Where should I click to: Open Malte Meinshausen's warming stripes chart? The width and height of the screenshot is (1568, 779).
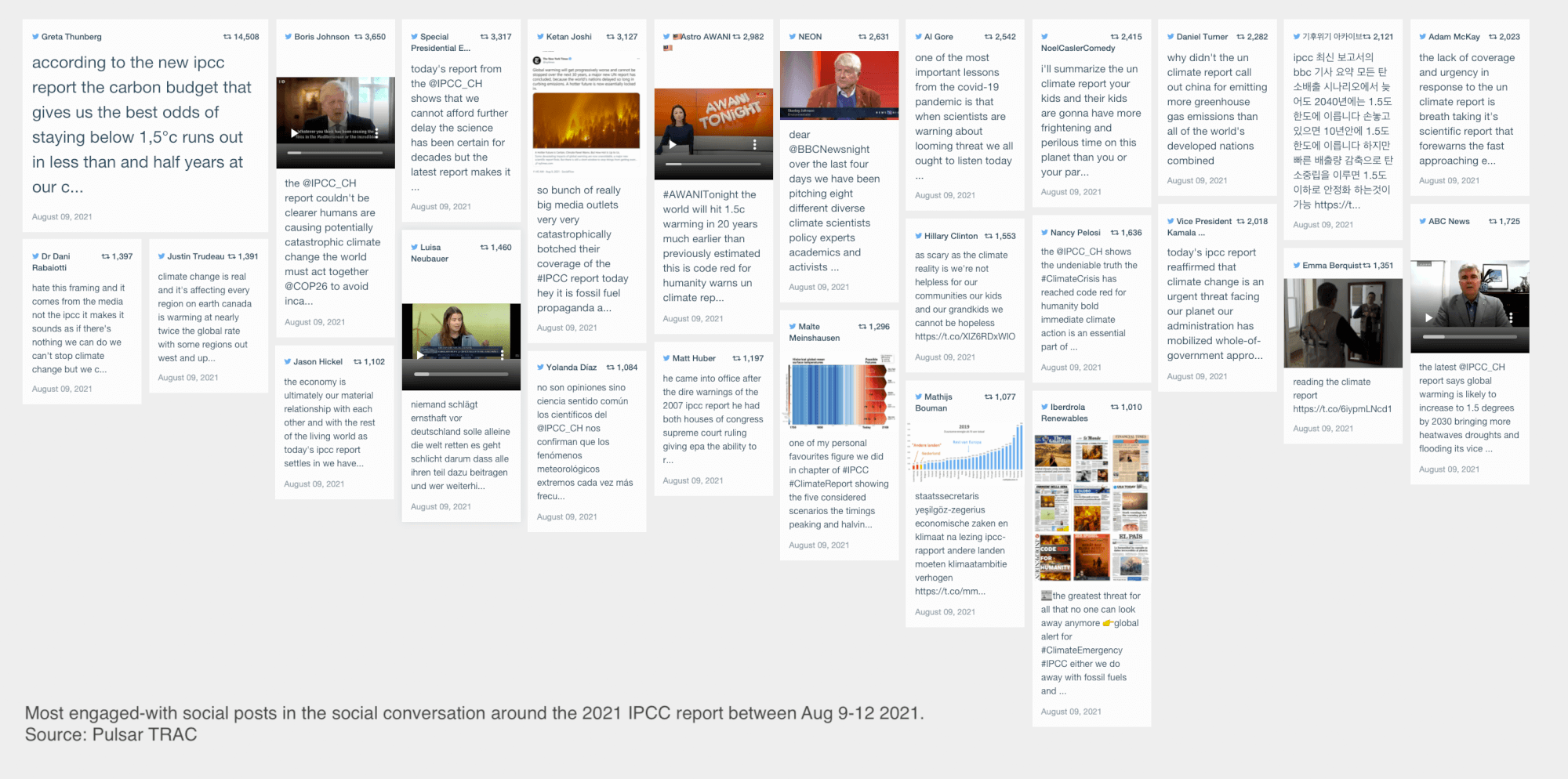click(x=839, y=391)
